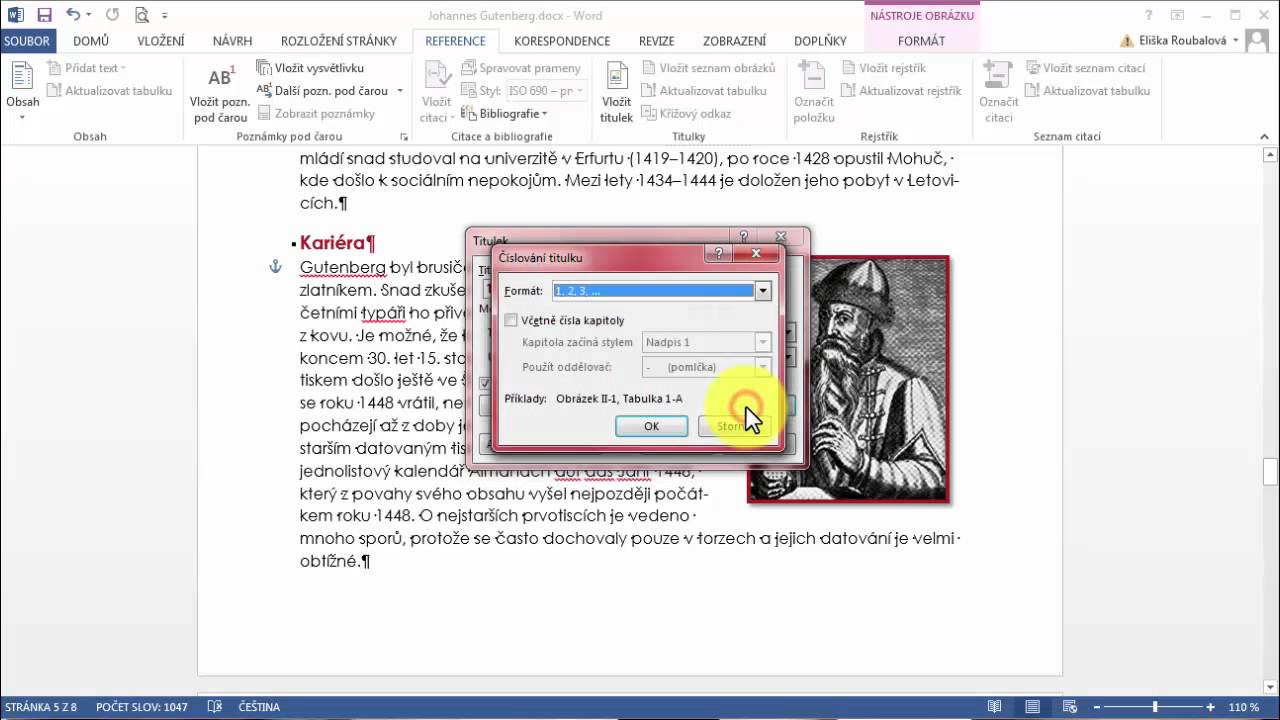The height and width of the screenshot is (720, 1280).
Task: Click Vložit vysvětlivku to insert endnote
Action: point(310,68)
